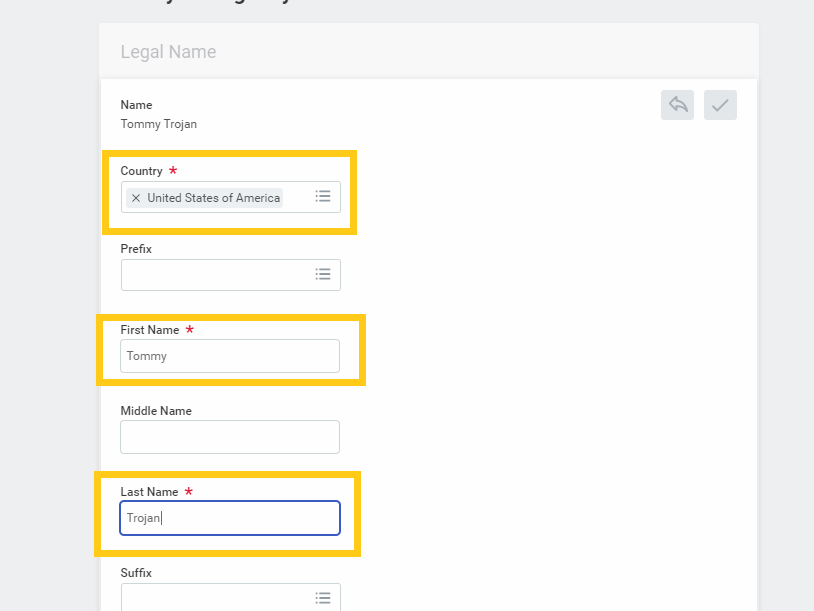
Task: Click the checkmark save icon
Action: [720, 105]
